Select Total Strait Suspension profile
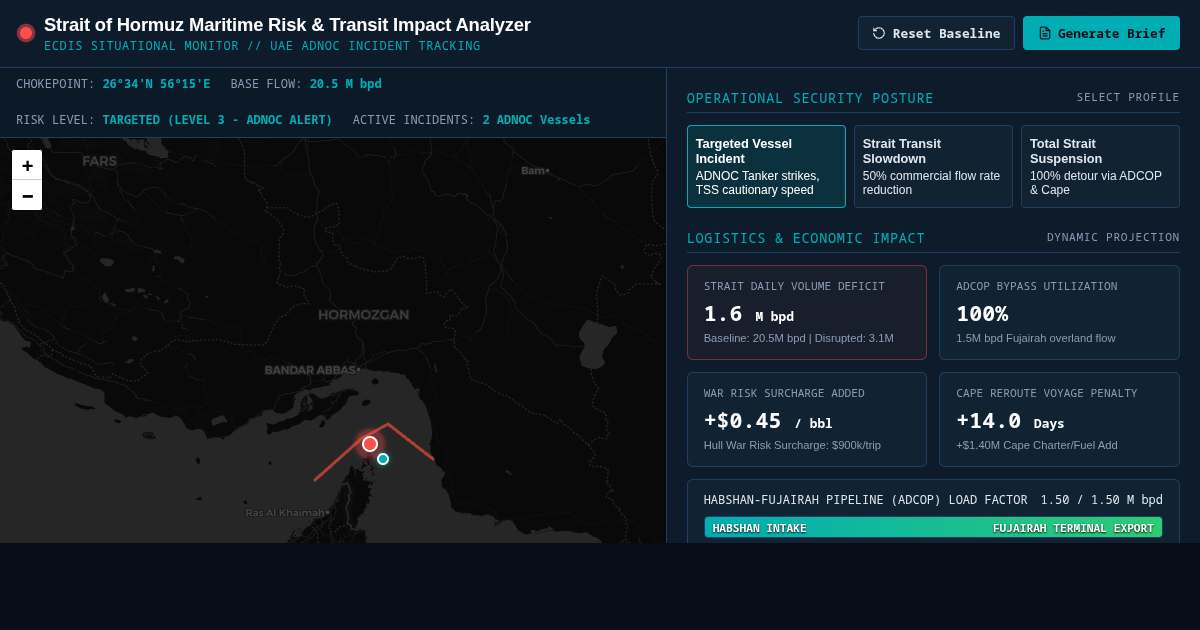 [1100, 166]
